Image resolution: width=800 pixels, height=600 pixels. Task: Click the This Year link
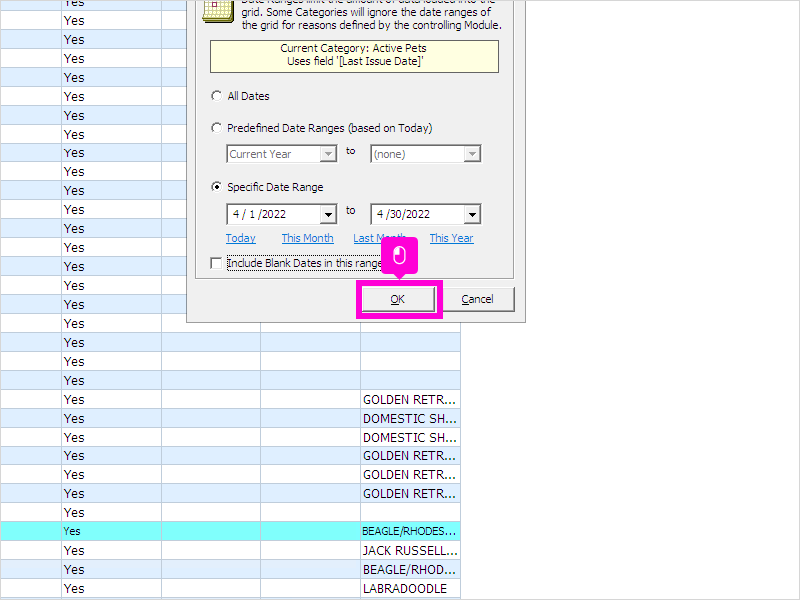click(452, 238)
